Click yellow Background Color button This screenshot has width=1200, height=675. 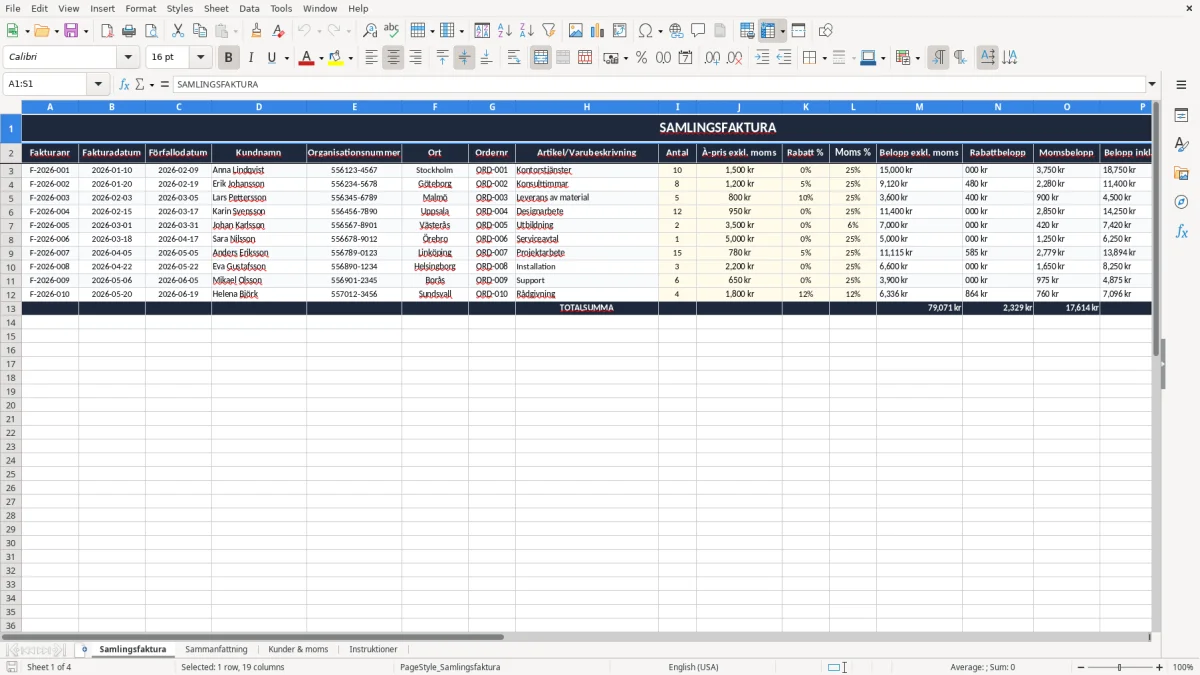[335, 58]
